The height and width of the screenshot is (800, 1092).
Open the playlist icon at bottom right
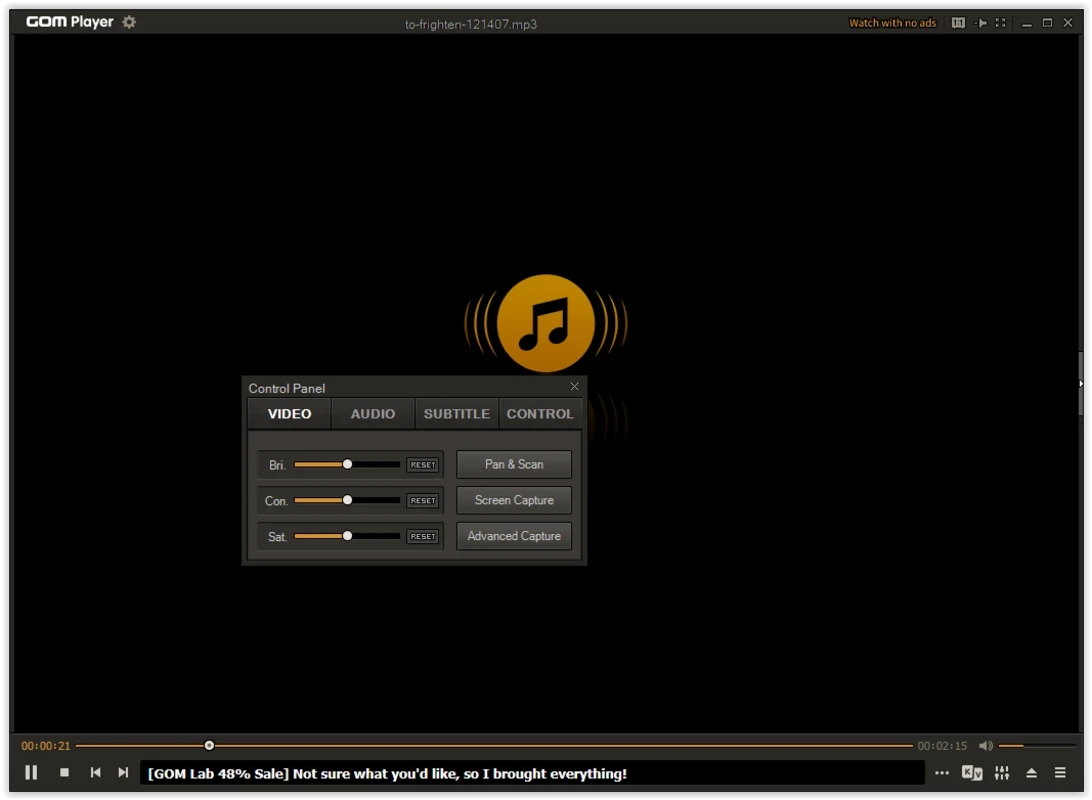[x=1060, y=772]
